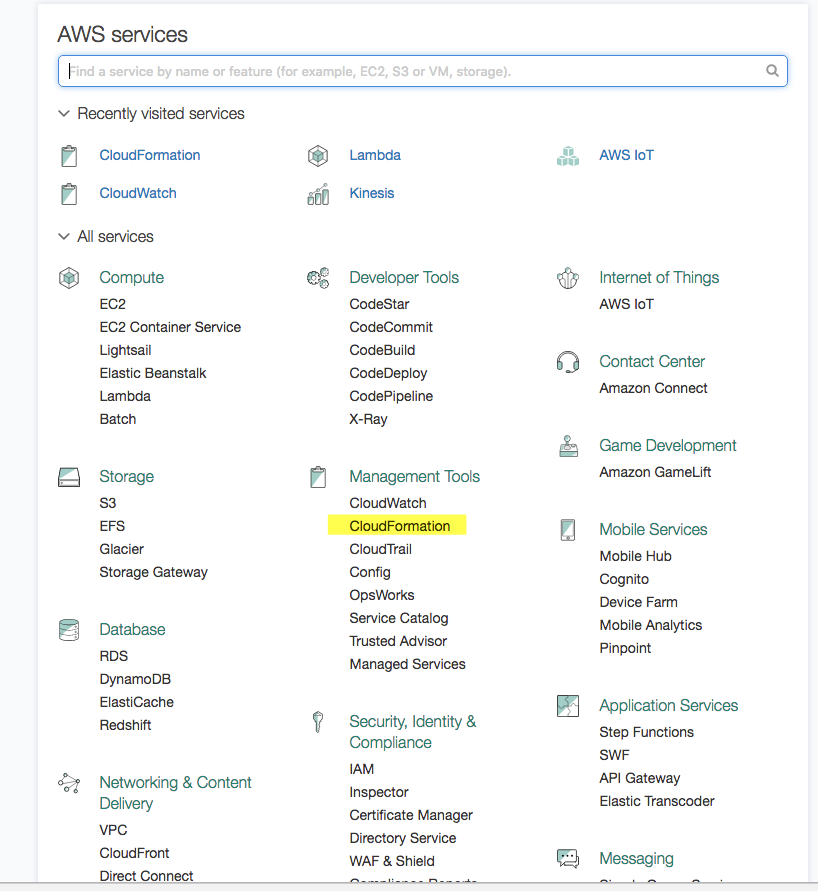Screen dimensions: 818x891
Task: Click the Storage drive icon
Action: 69,477
